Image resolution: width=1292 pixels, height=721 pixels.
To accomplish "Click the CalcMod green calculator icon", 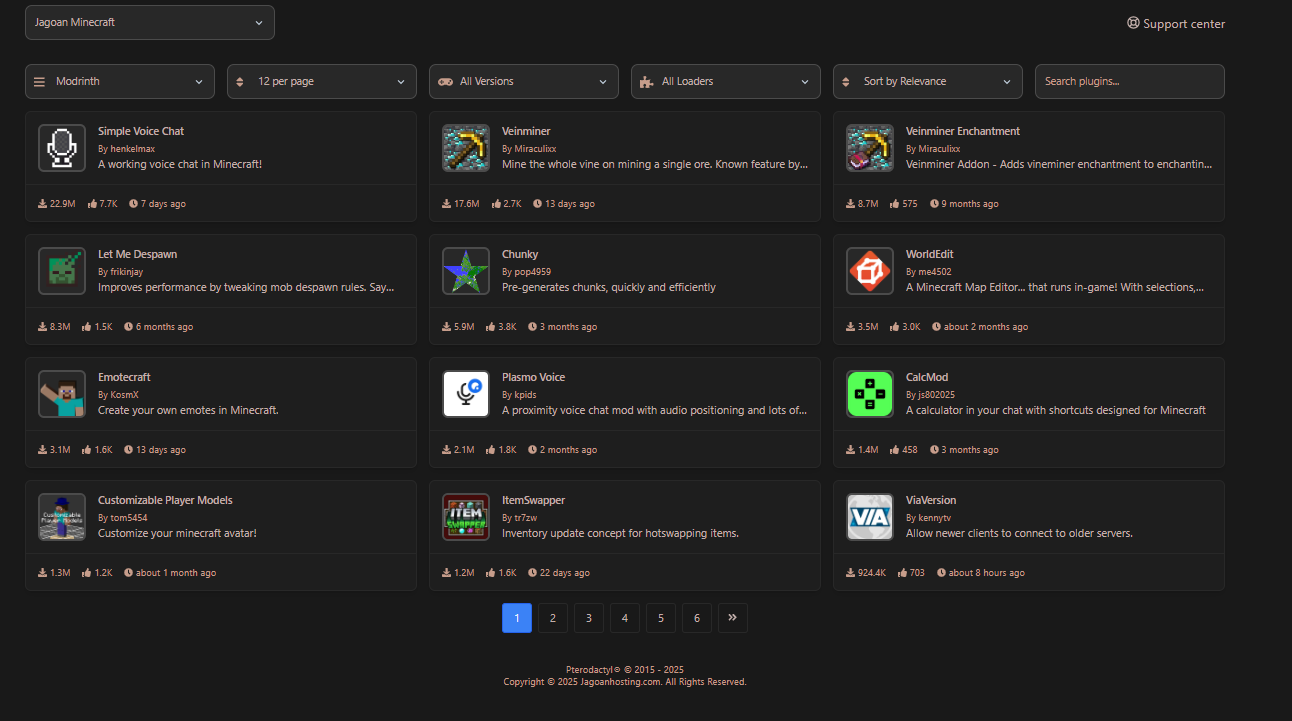I will click(x=870, y=394).
